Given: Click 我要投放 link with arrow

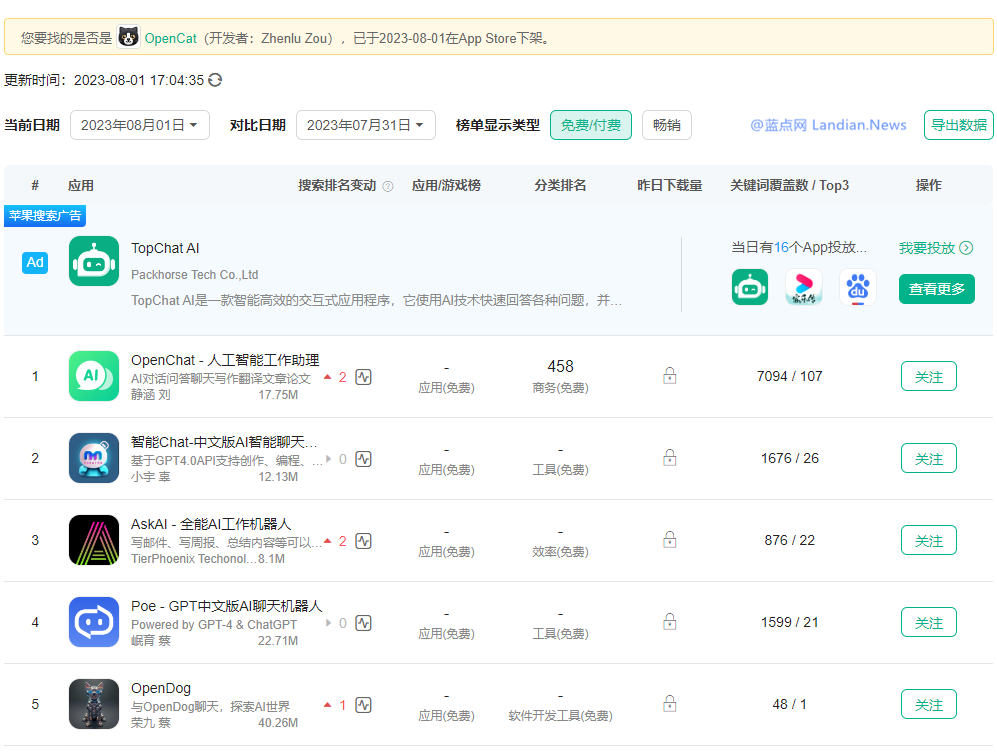Looking at the screenshot, I should 935,248.
